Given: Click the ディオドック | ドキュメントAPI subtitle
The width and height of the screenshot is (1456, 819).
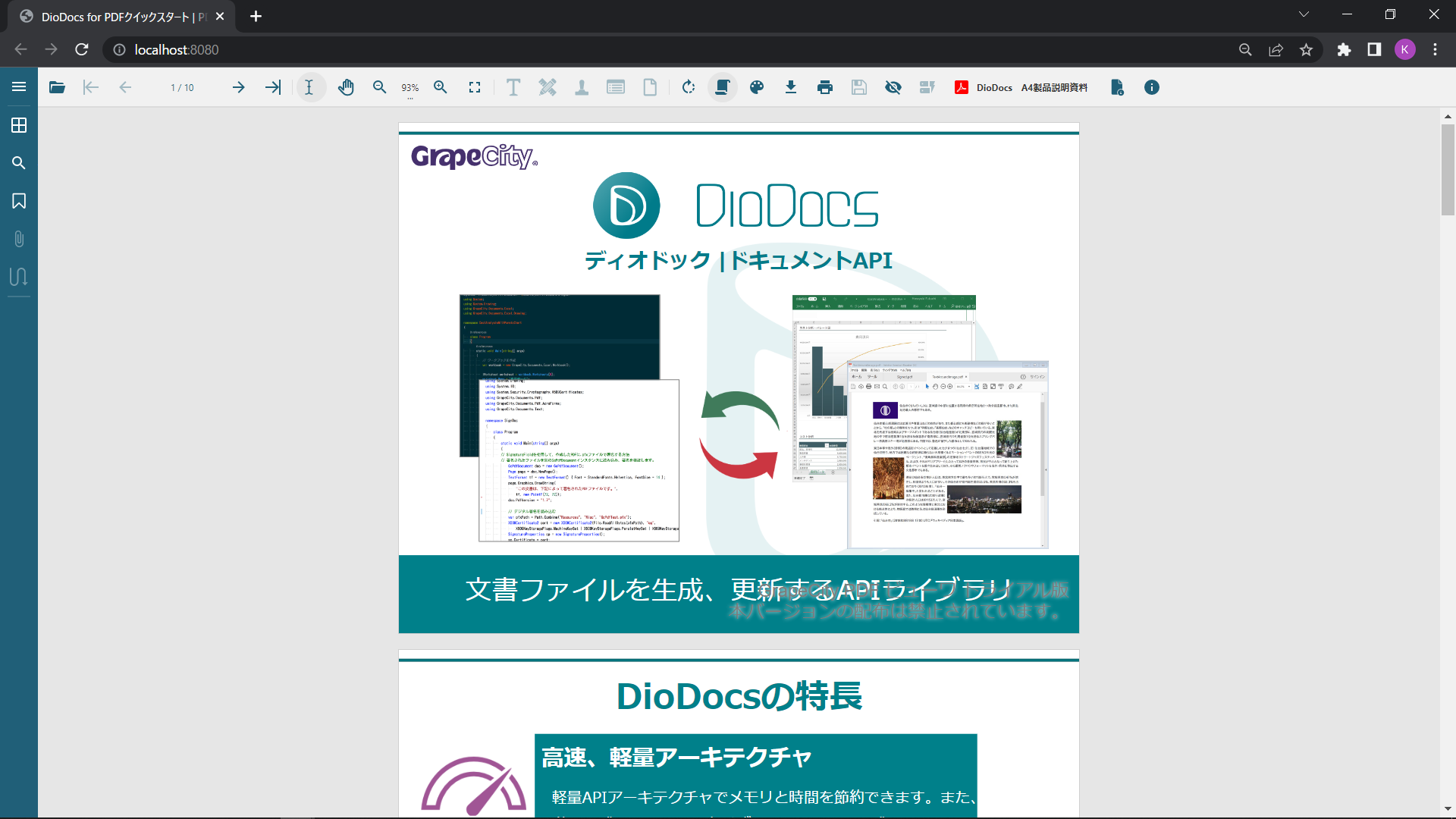Looking at the screenshot, I should point(739,260).
